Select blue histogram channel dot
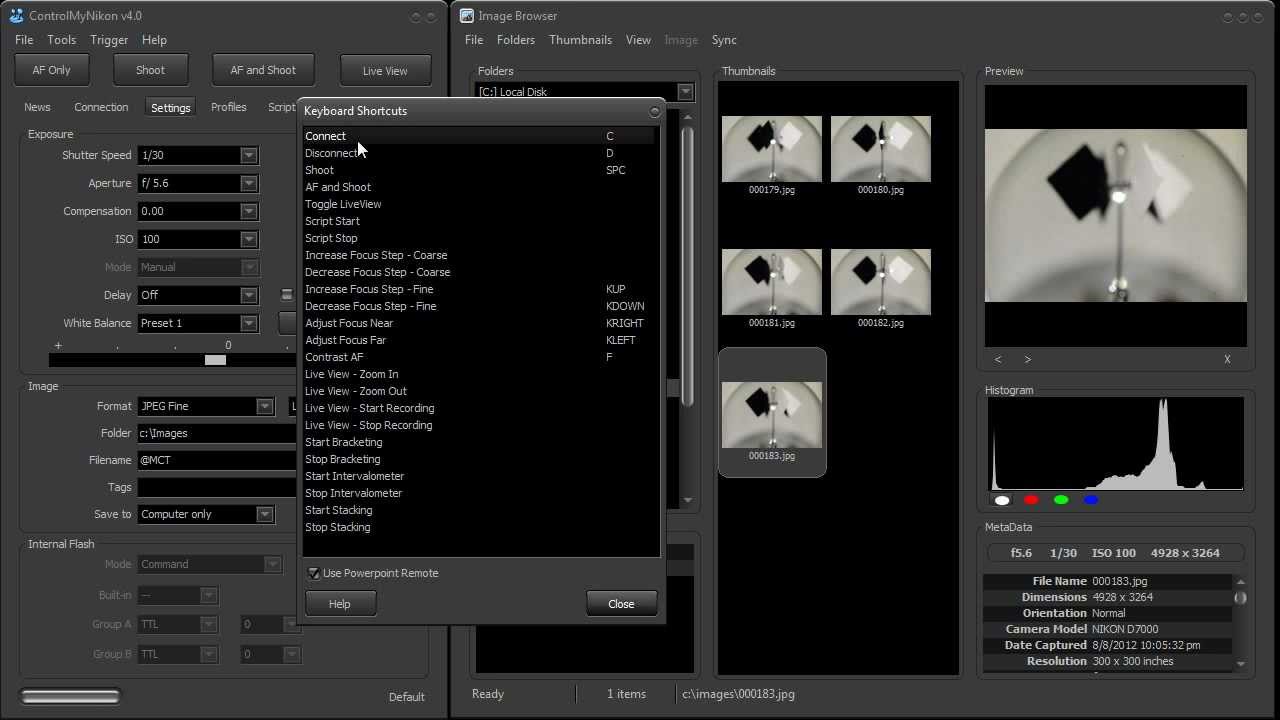The image size is (1280, 720). 1091,500
